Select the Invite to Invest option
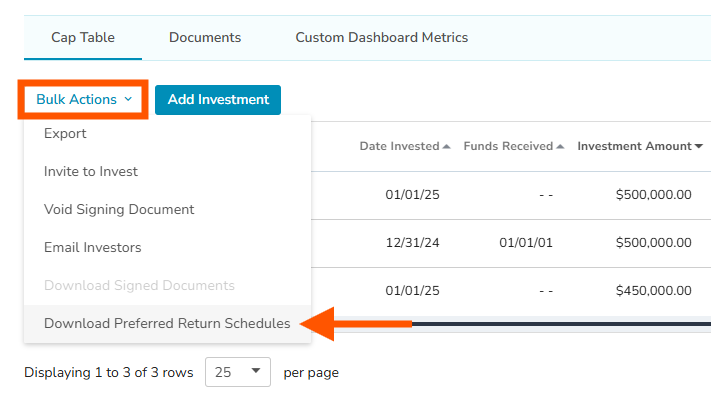The image size is (711, 418). tap(91, 172)
